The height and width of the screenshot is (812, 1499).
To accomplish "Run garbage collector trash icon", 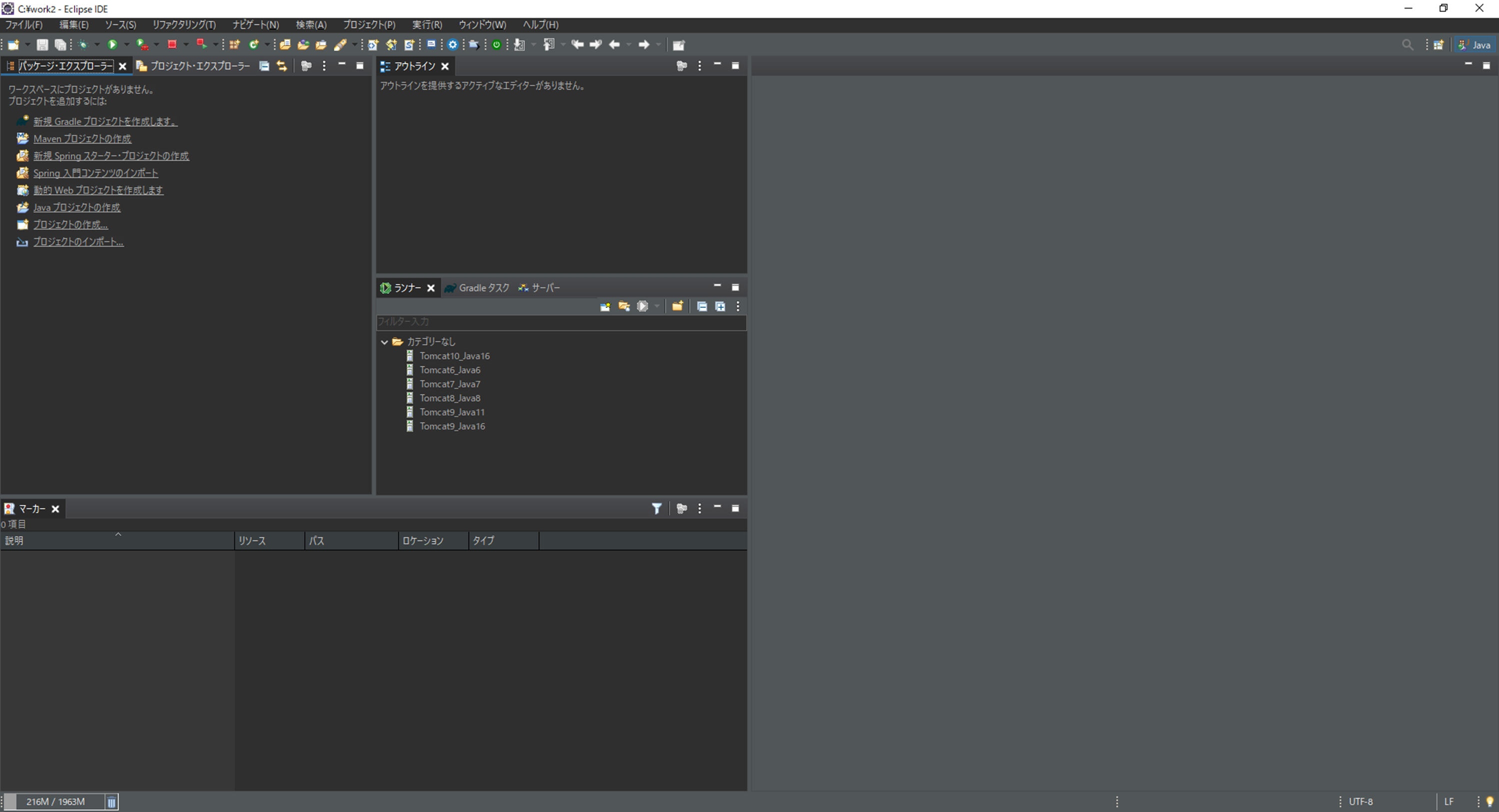I will pos(112,802).
